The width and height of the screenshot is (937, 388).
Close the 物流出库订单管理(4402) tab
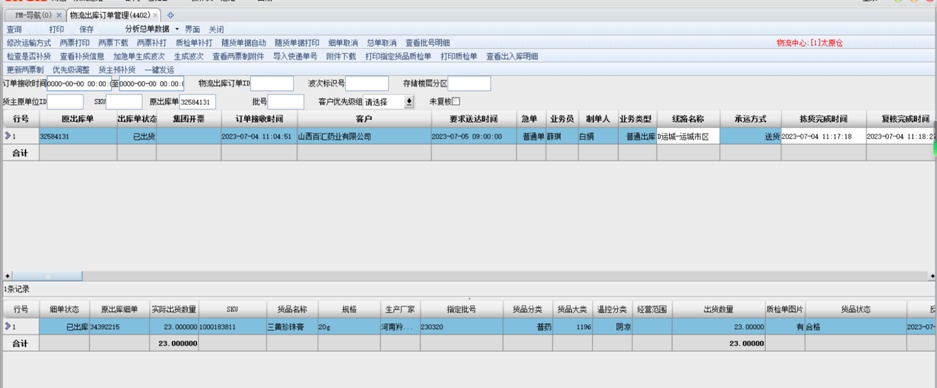click(155, 15)
